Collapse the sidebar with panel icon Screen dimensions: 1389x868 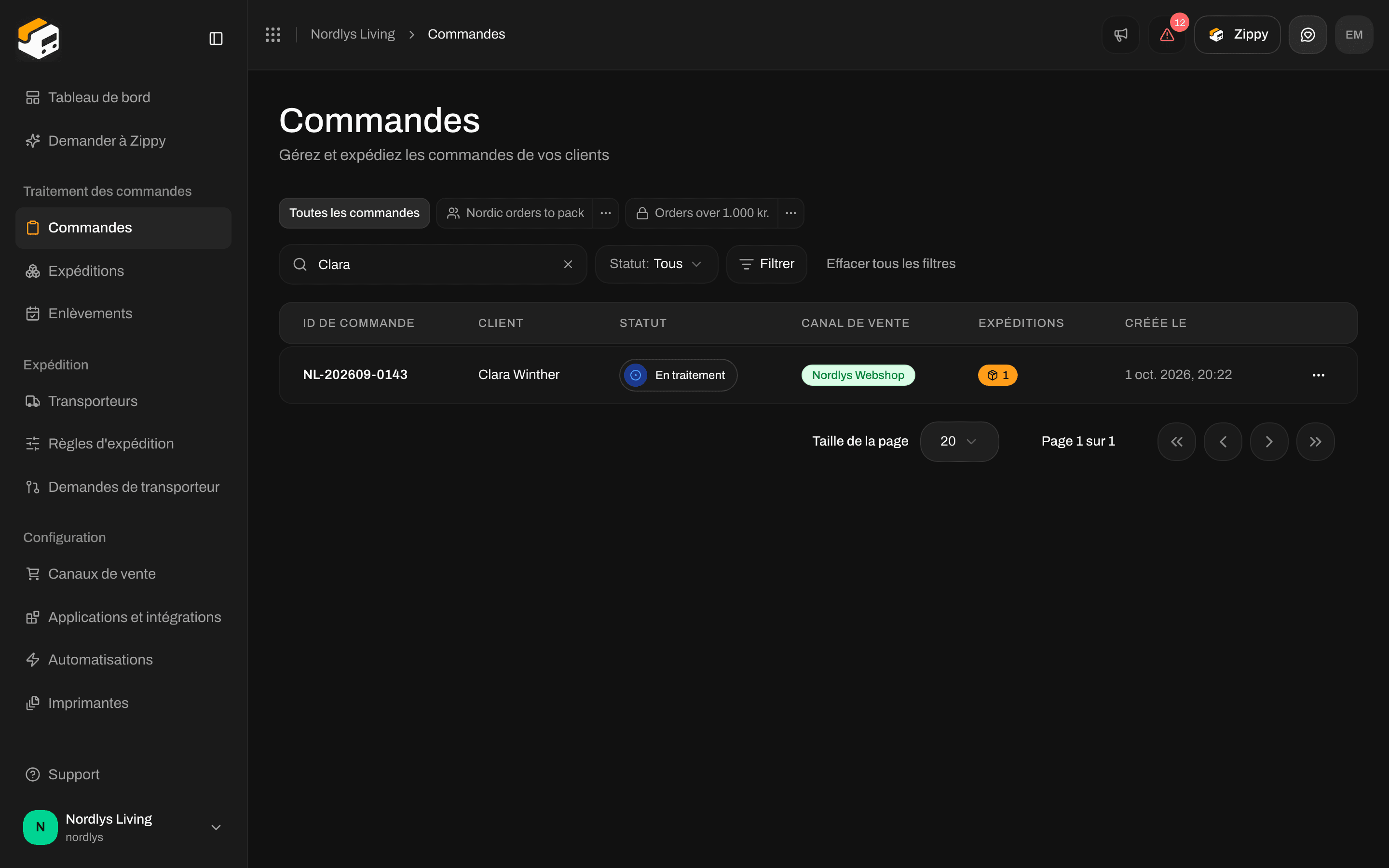216,39
